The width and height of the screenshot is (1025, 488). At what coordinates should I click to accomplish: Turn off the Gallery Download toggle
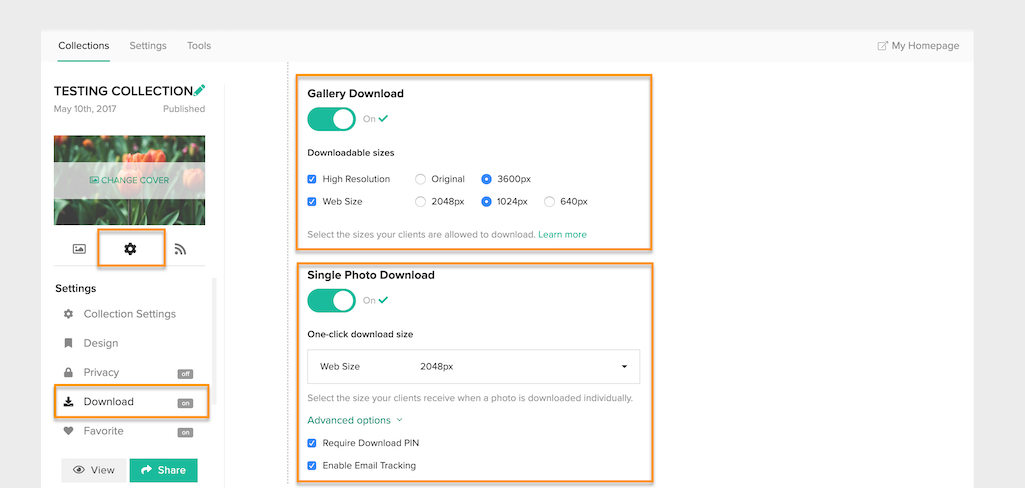tap(331, 119)
